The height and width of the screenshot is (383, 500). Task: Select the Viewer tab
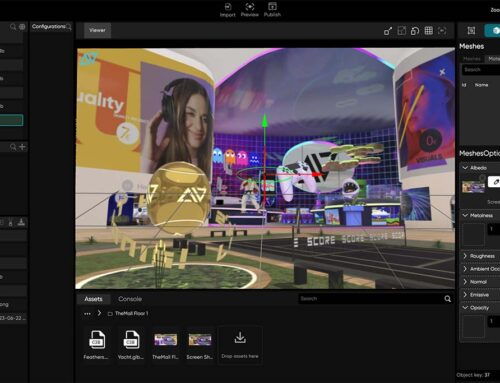(x=97, y=30)
